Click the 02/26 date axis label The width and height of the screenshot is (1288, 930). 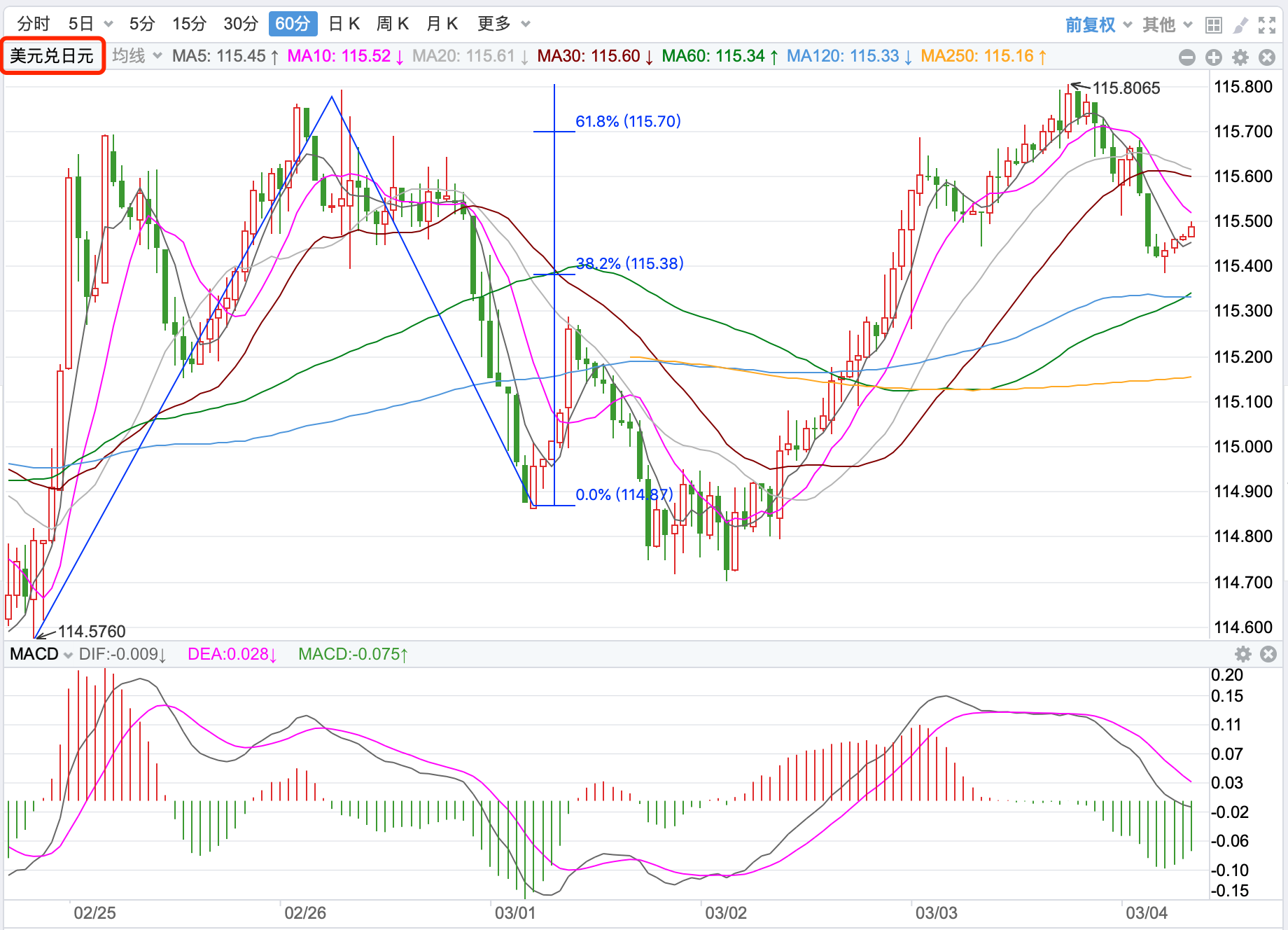(x=305, y=912)
